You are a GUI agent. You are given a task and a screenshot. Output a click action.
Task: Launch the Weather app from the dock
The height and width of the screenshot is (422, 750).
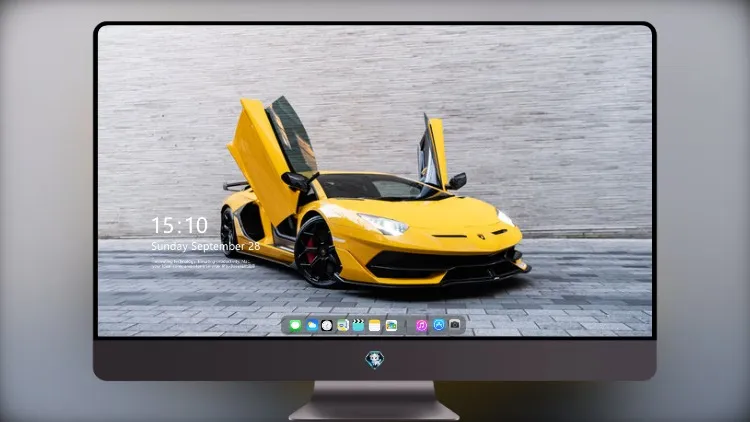click(x=311, y=325)
